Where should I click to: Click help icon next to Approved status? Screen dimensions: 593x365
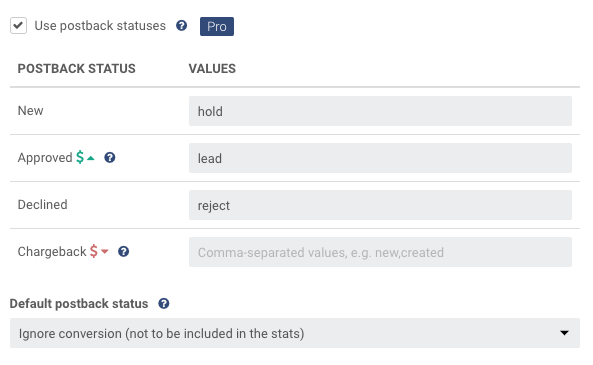(x=110, y=157)
